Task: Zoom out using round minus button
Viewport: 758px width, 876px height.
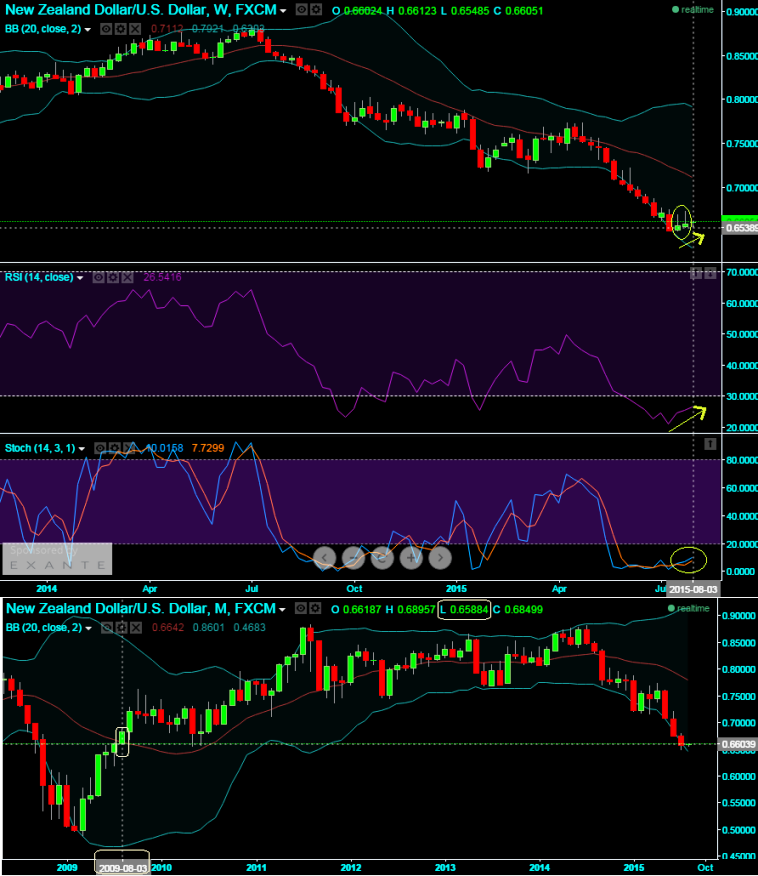Action: [x=353, y=558]
